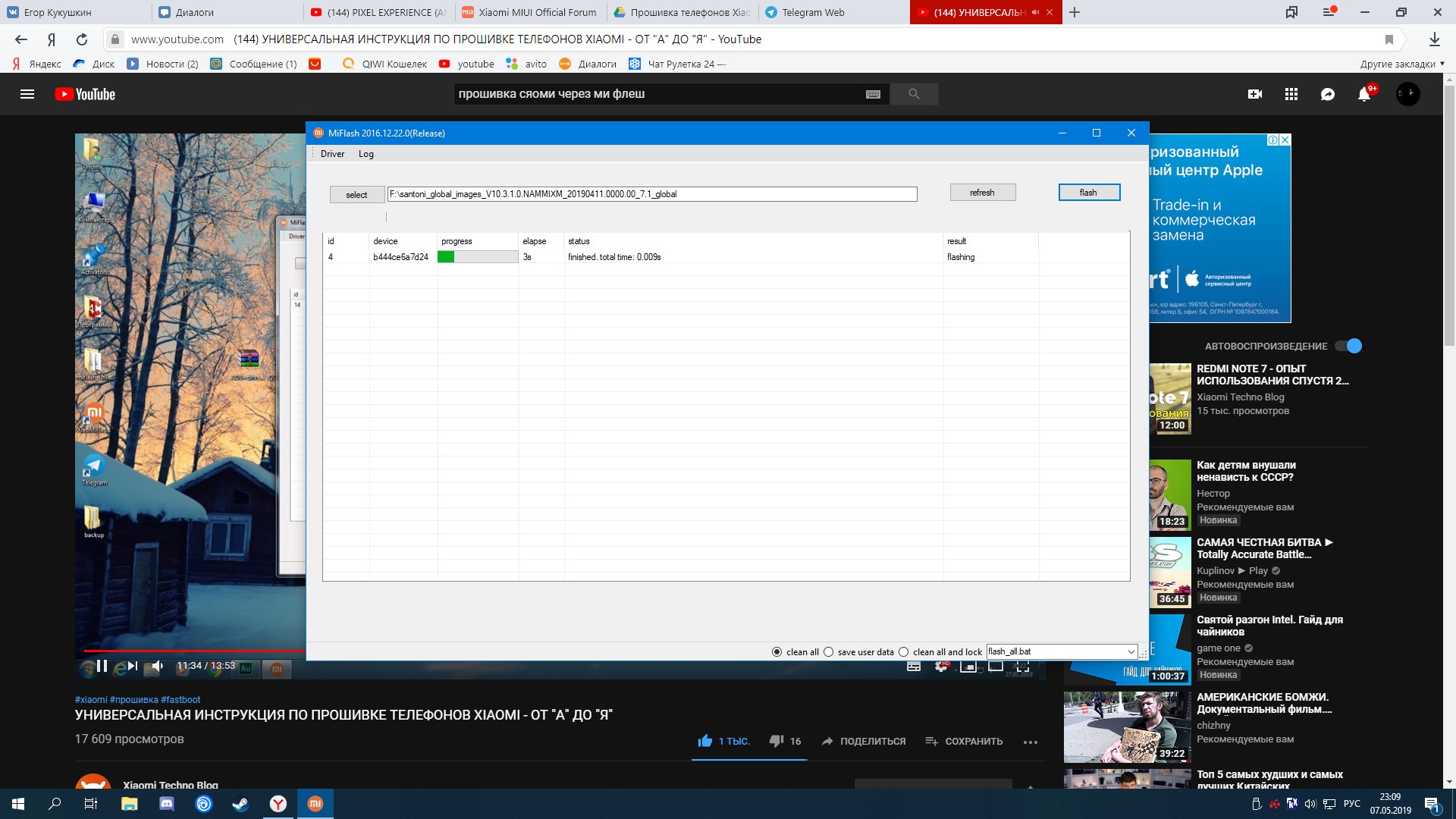Open the YouTube messages icon
This screenshot has width=1456, height=819.
(1328, 94)
